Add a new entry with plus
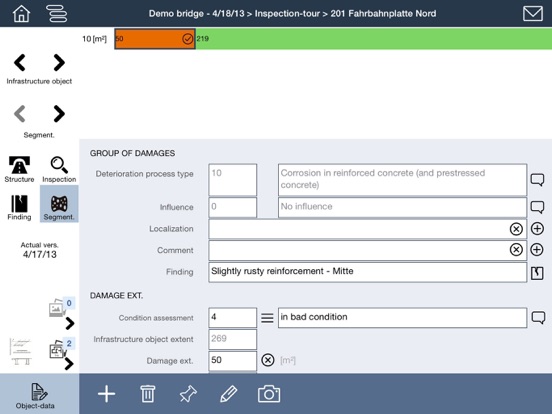This screenshot has height=414, width=552. pos(107,394)
